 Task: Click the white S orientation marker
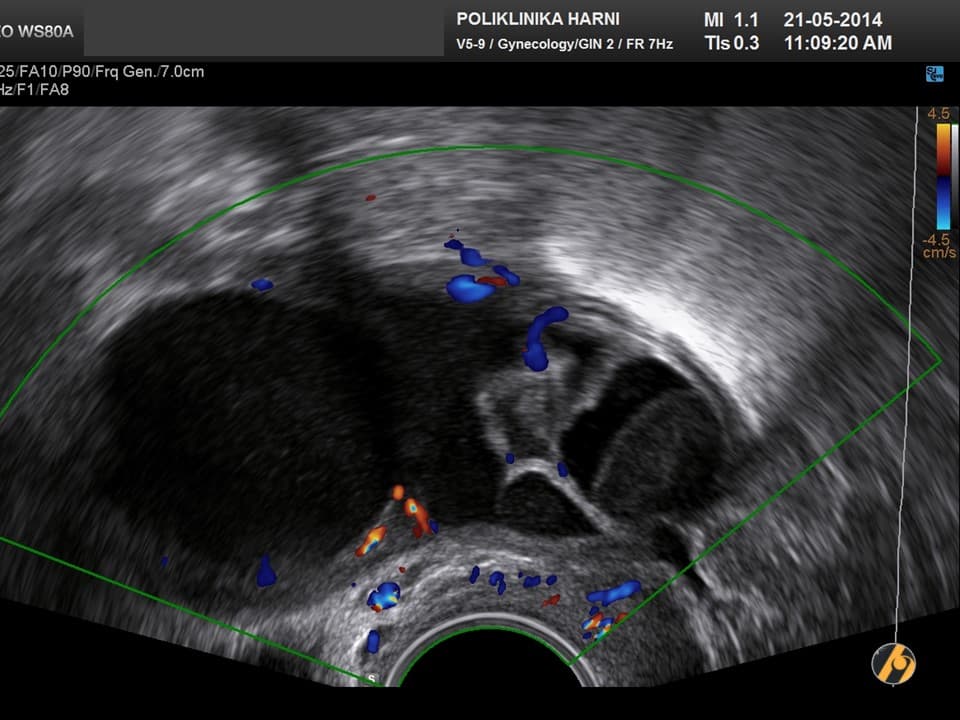tap(373, 680)
